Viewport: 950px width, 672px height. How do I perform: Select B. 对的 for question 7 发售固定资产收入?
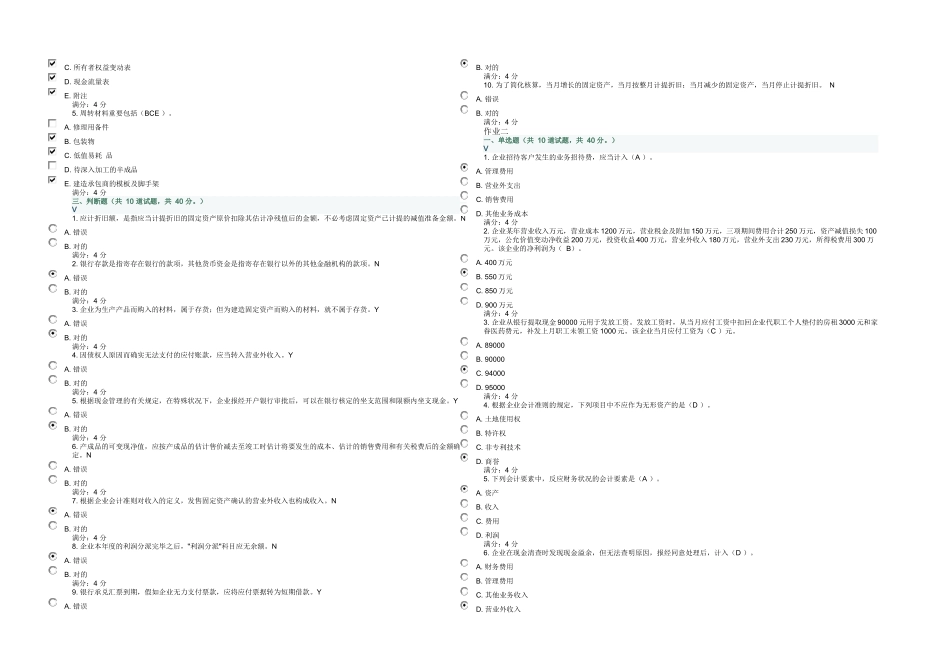53,525
